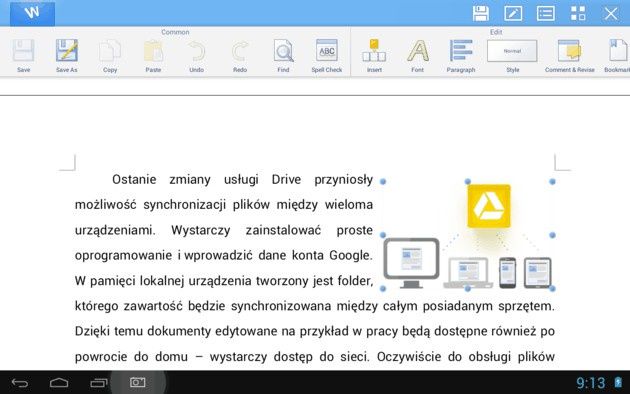Open the Paragraph settings
The image size is (630, 394).
[x=461, y=55]
